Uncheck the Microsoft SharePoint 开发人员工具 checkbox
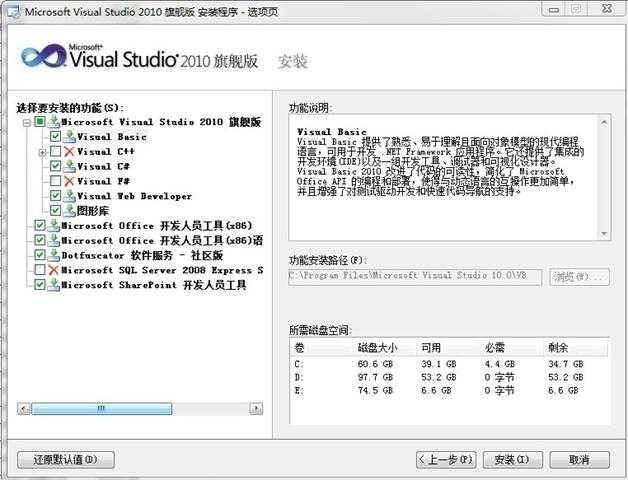The width and height of the screenshot is (628, 480). click(x=40, y=284)
